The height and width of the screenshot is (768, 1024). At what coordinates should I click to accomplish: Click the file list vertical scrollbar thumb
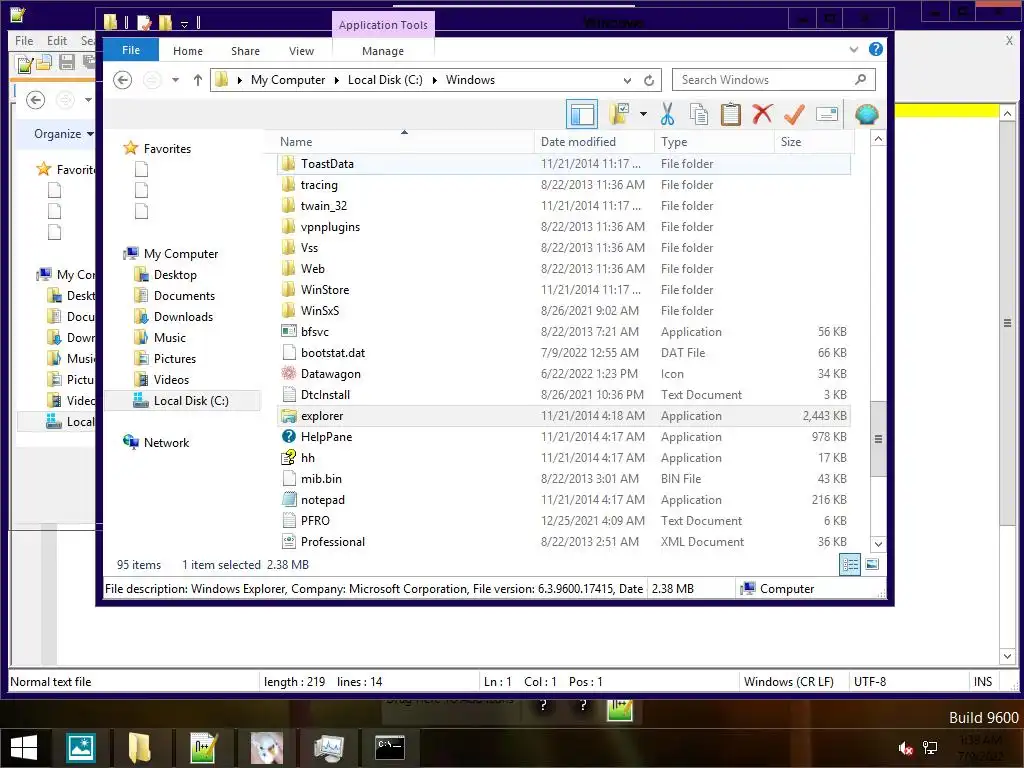coord(878,439)
